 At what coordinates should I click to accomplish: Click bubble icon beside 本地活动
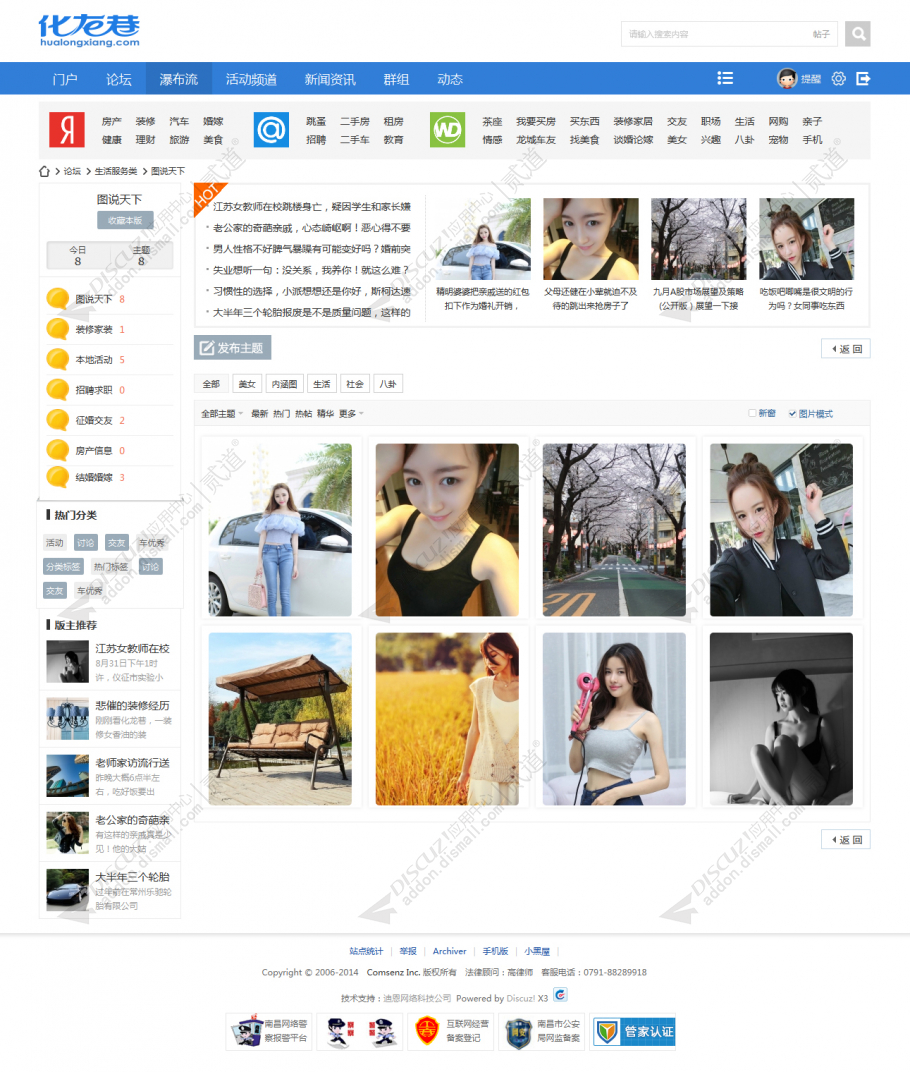[57, 359]
